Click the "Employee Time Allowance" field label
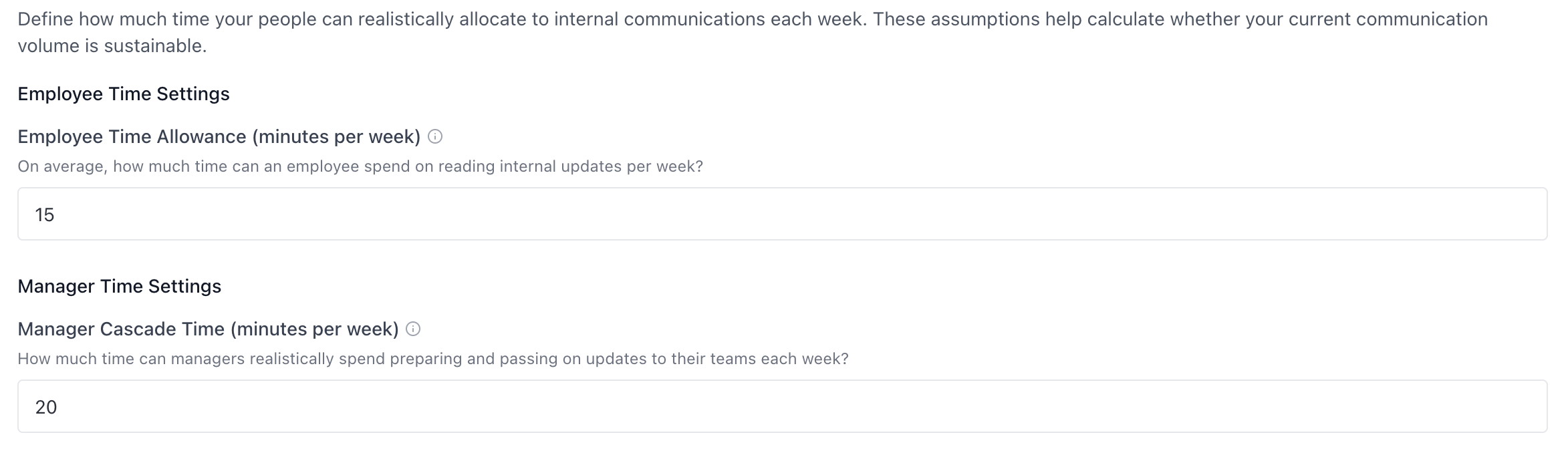This screenshot has height=453, width=1568. point(132,137)
